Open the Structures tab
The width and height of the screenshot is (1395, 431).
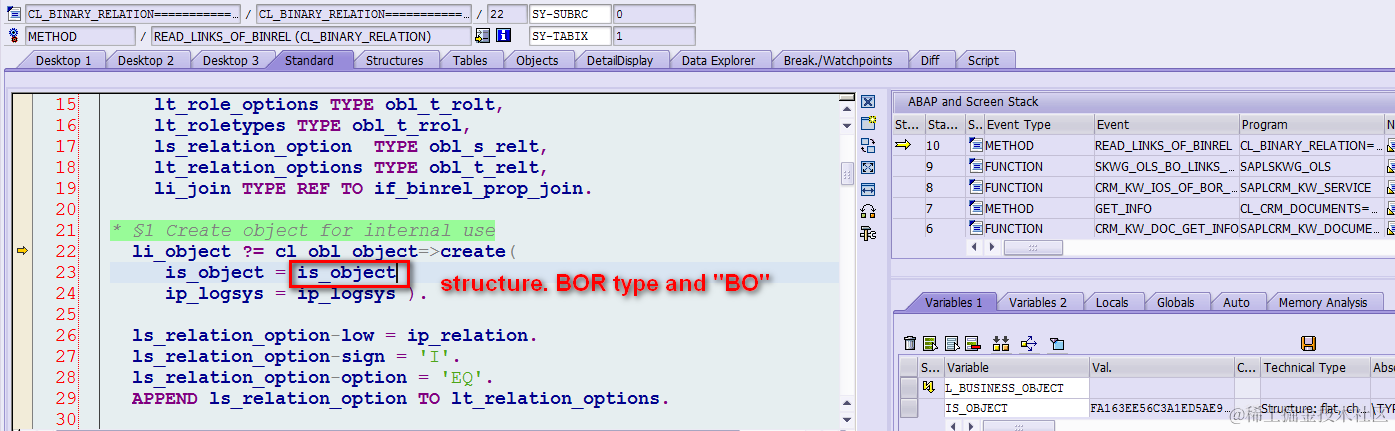click(x=394, y=60)
